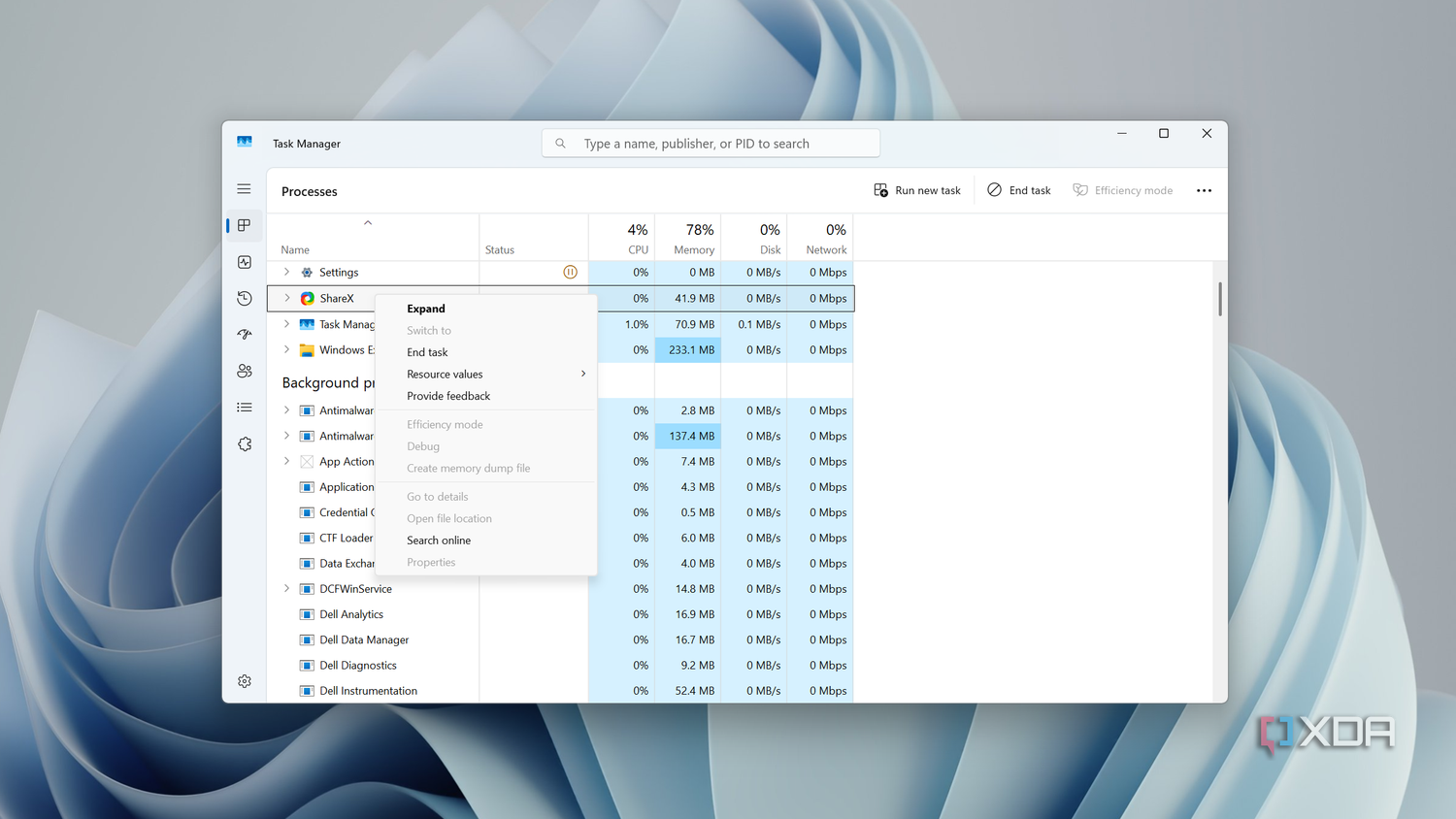The width and height of the screenshot is (1456, 819).
Task: Click End task in the toolbar
Action: coord(1019,191)
